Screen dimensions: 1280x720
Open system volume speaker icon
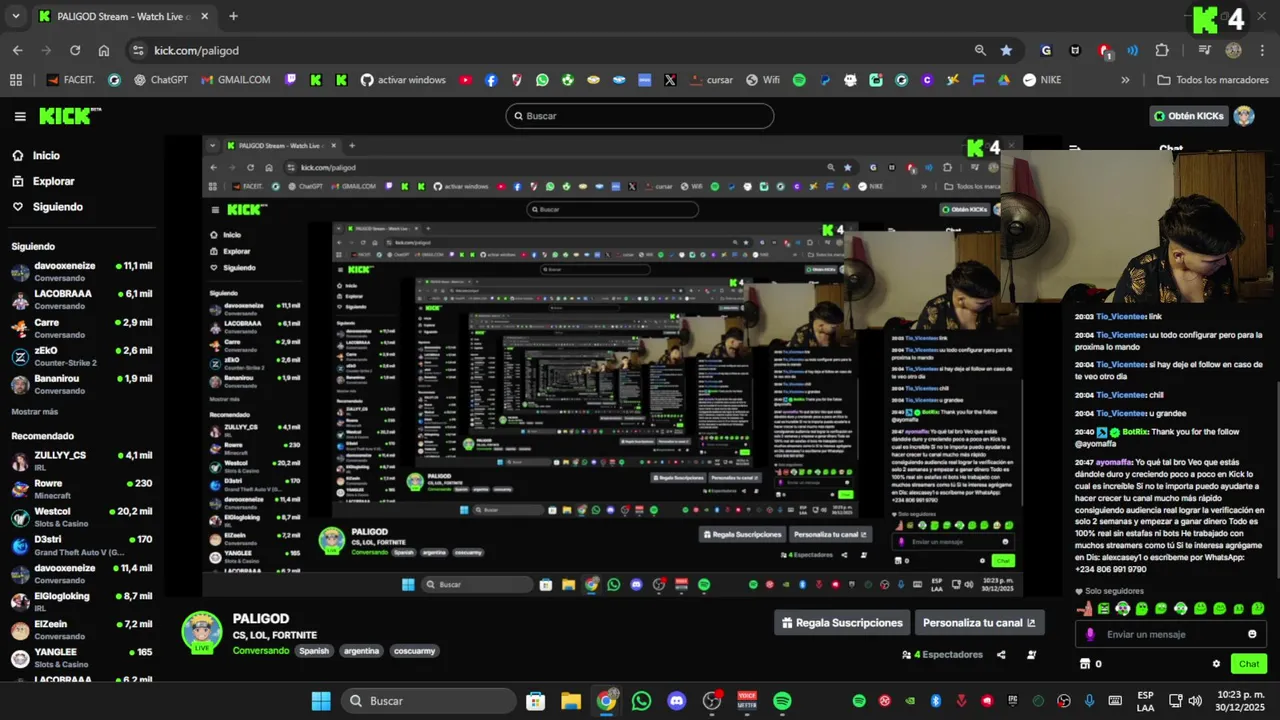1194,701
